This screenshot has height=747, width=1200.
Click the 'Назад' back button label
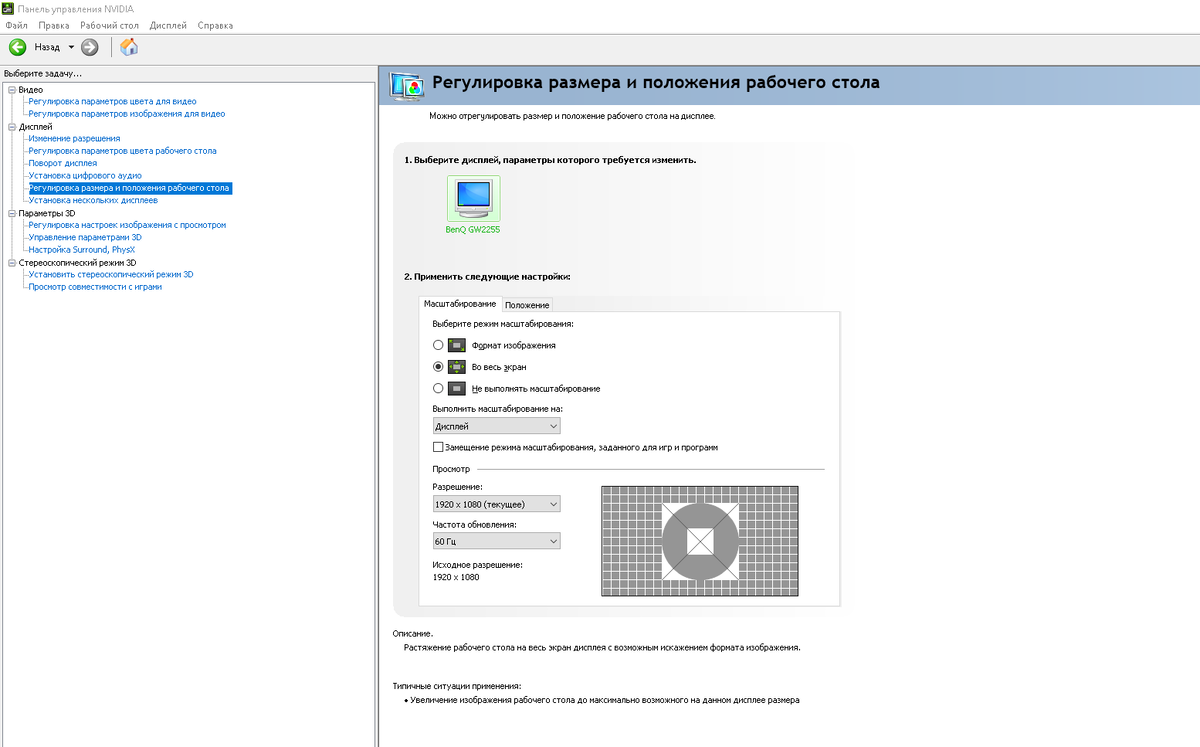pos(47,47)
